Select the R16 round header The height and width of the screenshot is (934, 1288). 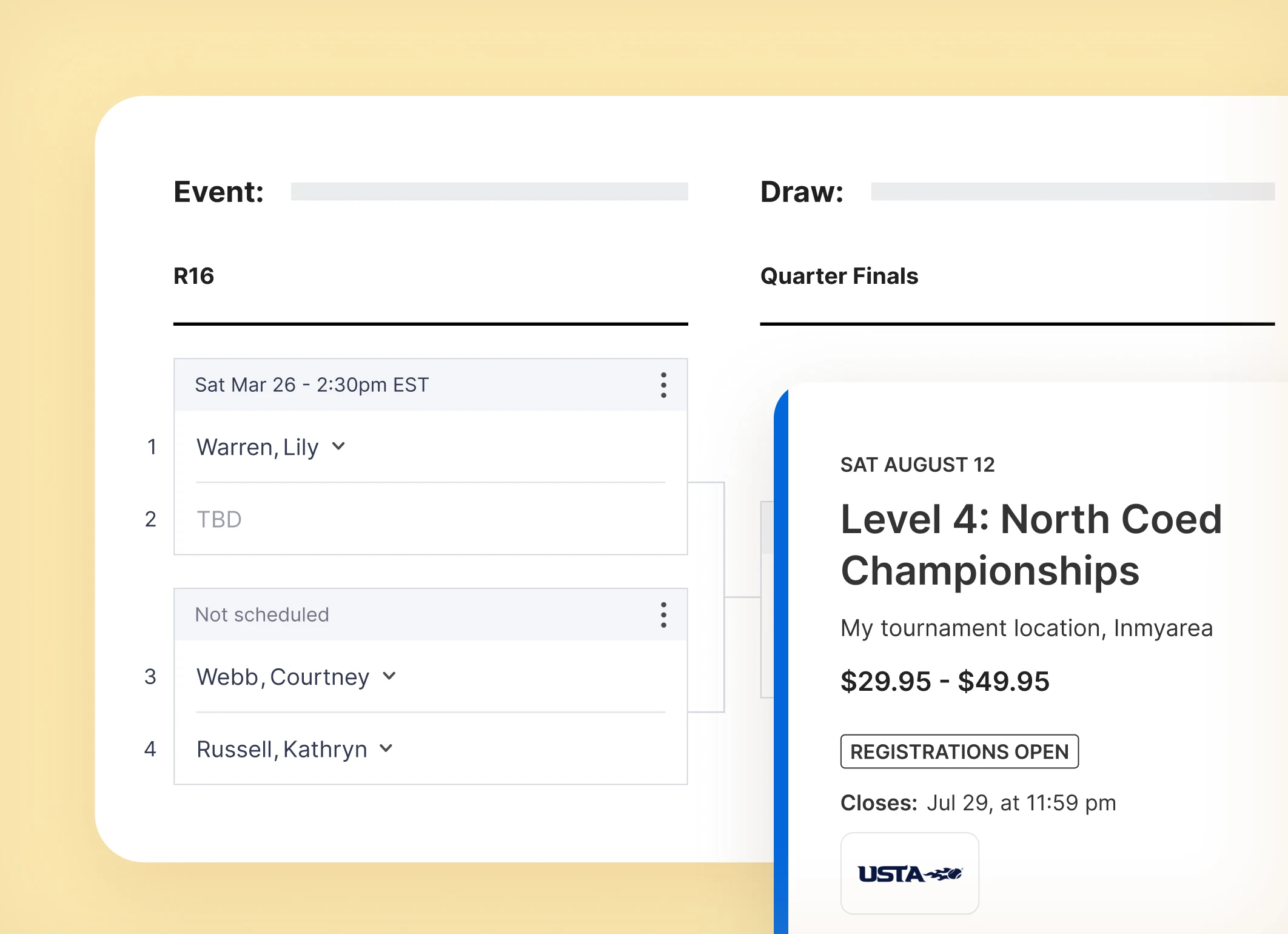193,276
